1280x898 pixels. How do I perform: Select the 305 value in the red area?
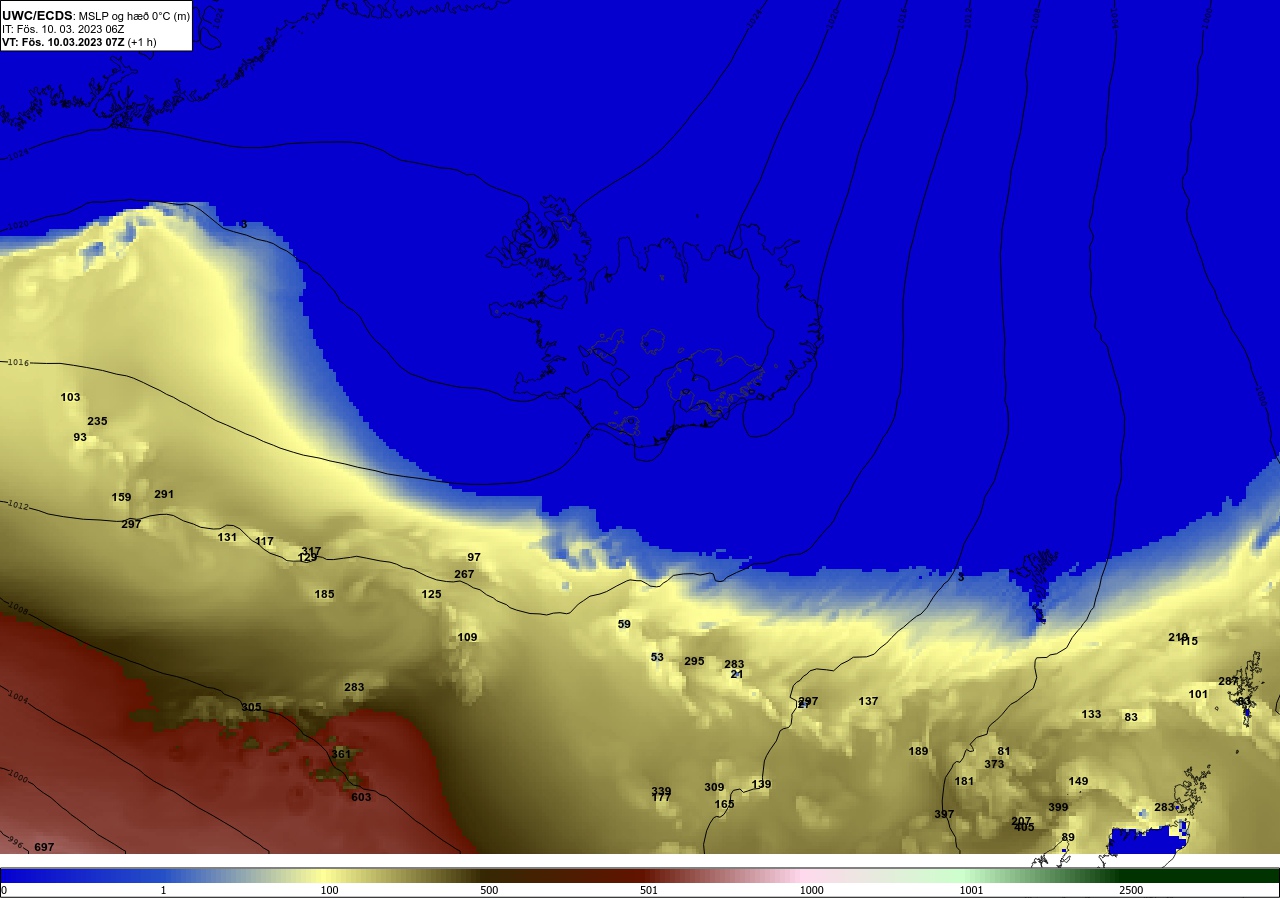pos(251,707)
